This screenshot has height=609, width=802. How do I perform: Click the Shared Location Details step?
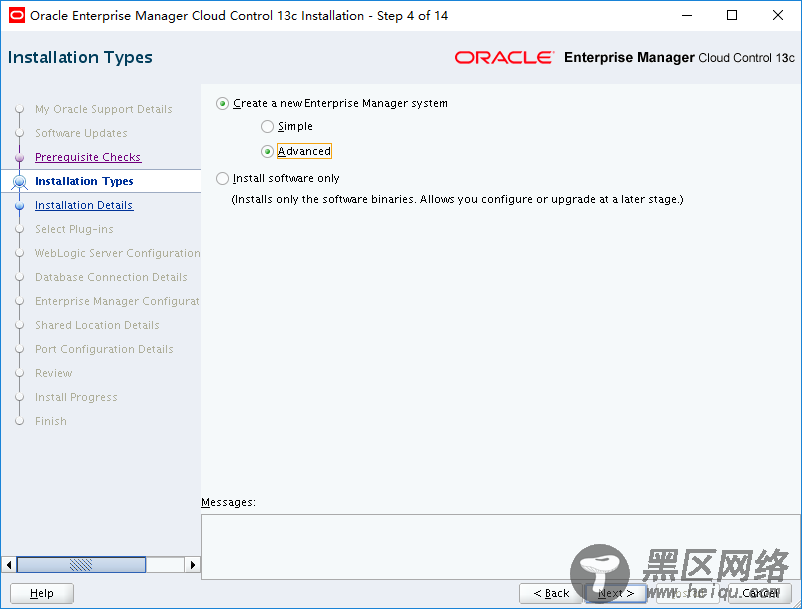97,325
